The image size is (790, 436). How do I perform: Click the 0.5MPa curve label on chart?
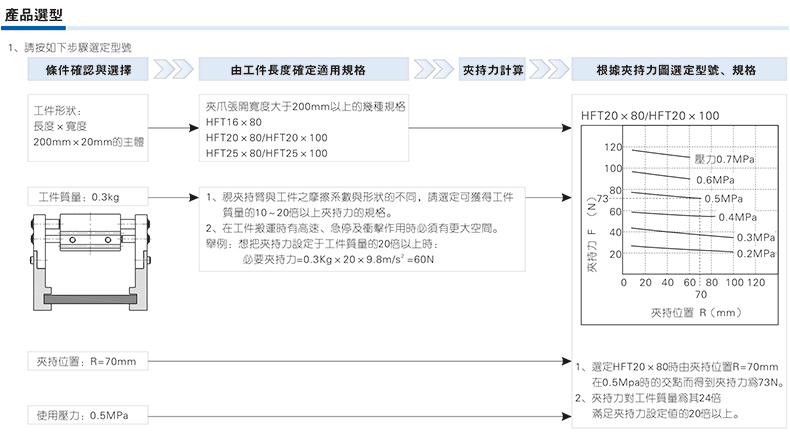point(728,199)
